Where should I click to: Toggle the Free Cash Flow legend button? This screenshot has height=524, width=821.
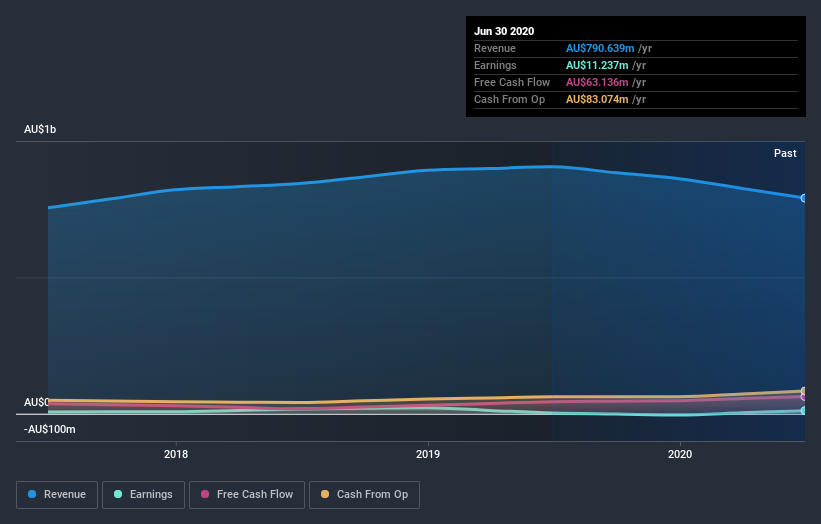247,495
